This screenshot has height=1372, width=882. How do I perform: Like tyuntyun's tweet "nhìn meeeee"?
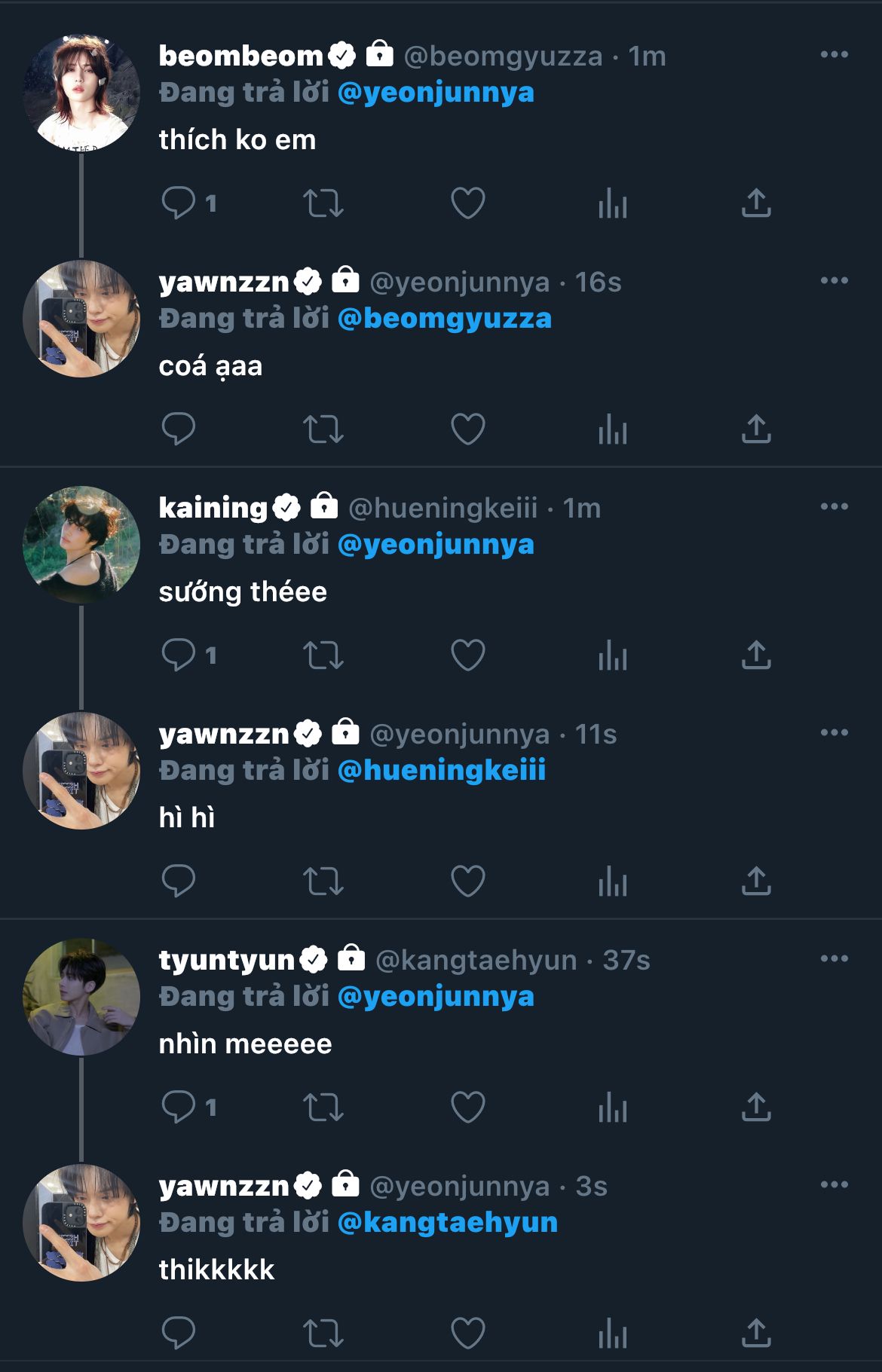pos(467,1108)
